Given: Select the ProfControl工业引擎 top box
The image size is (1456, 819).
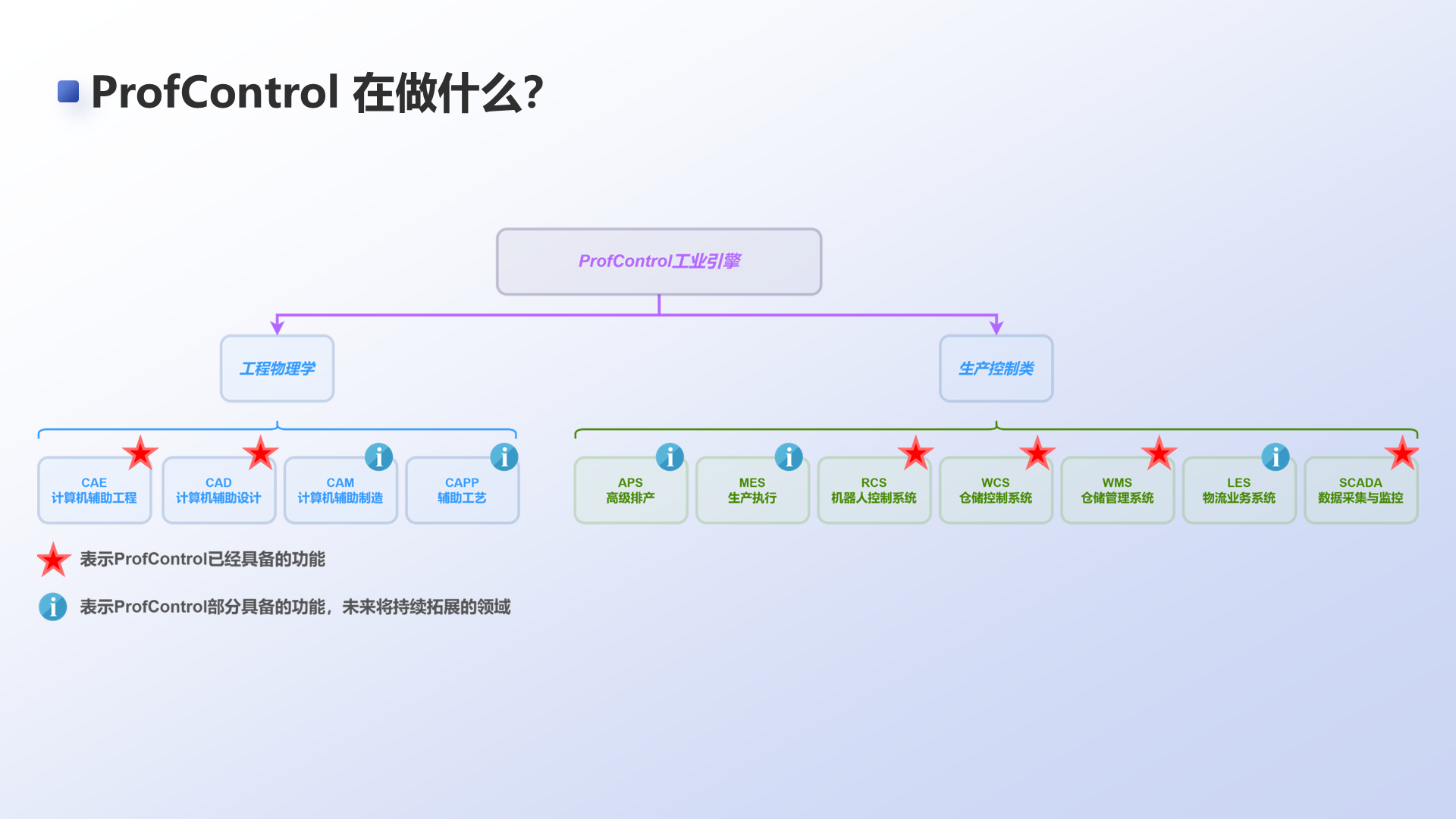Looking at the screenshot, I should [x=659, y=262].
